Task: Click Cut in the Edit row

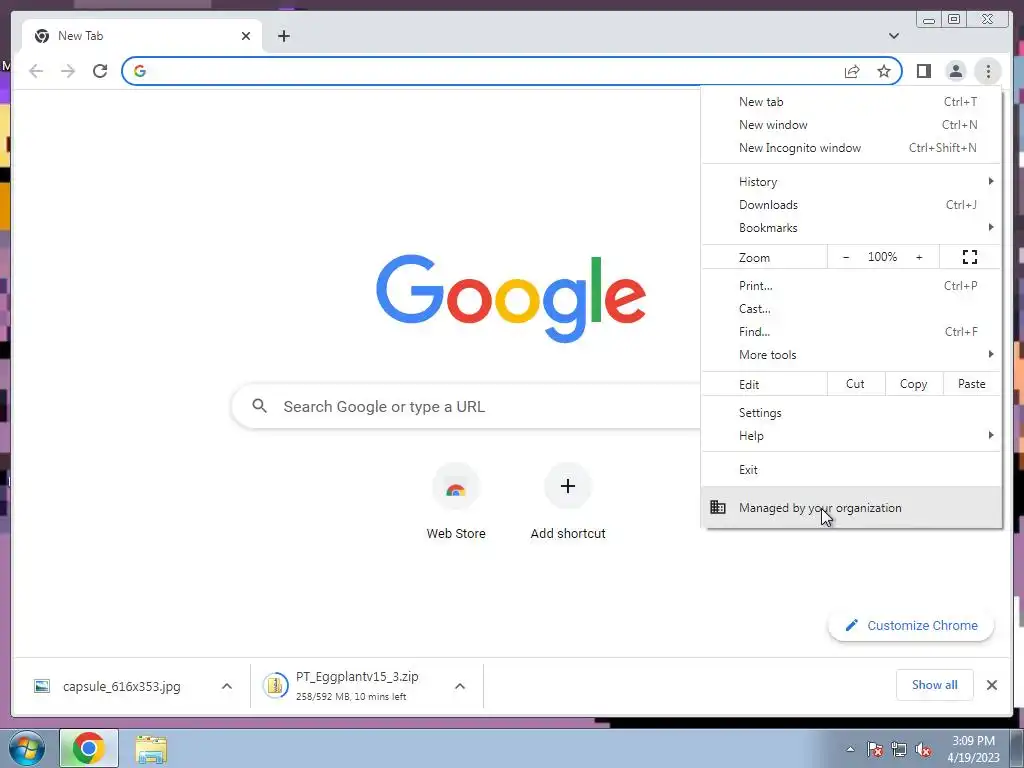Action: [x=856, y=384]
